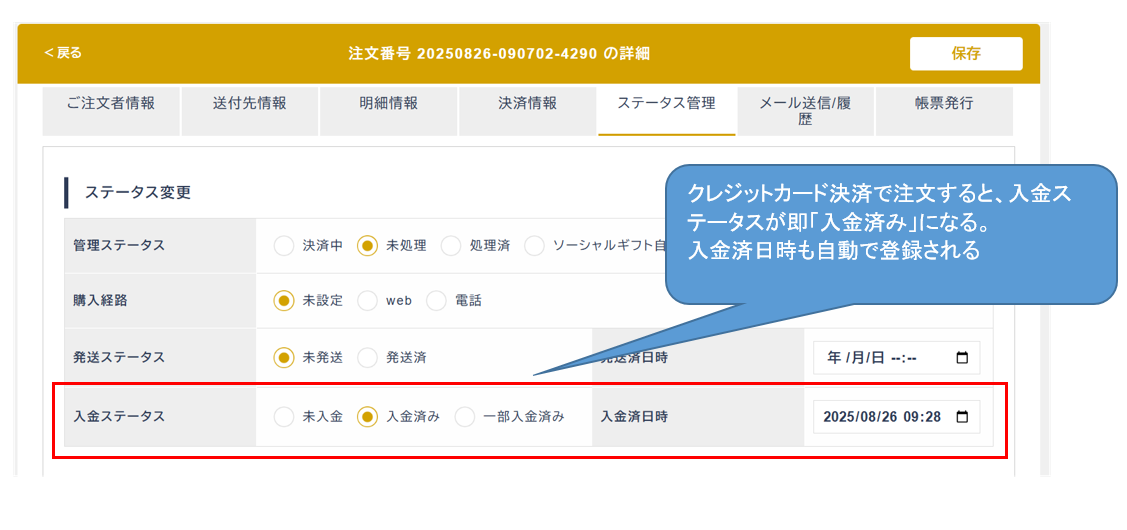1127x530 pixels.
Task: Click the Save (保存) button
Action: (x=965, y=54)
